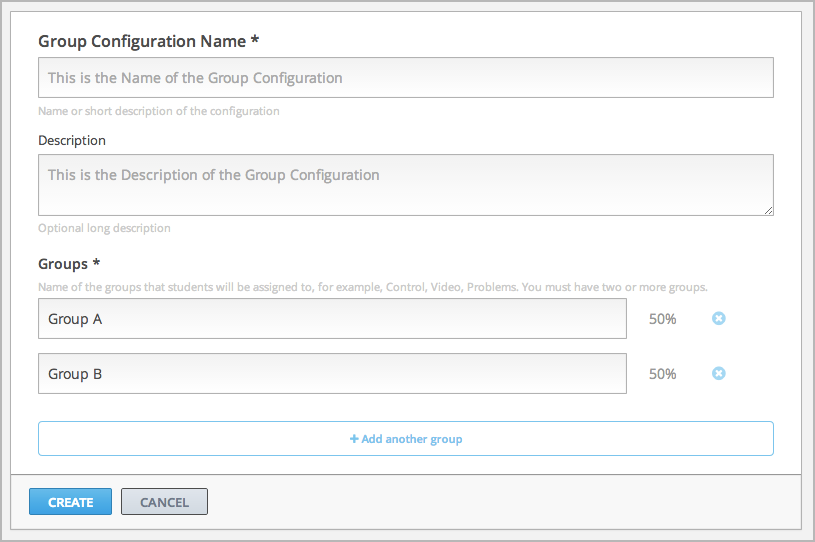The height and width of the screenshot is (542, 815).
Task: Select the Group A name field
Action: (x=332, y=319)
